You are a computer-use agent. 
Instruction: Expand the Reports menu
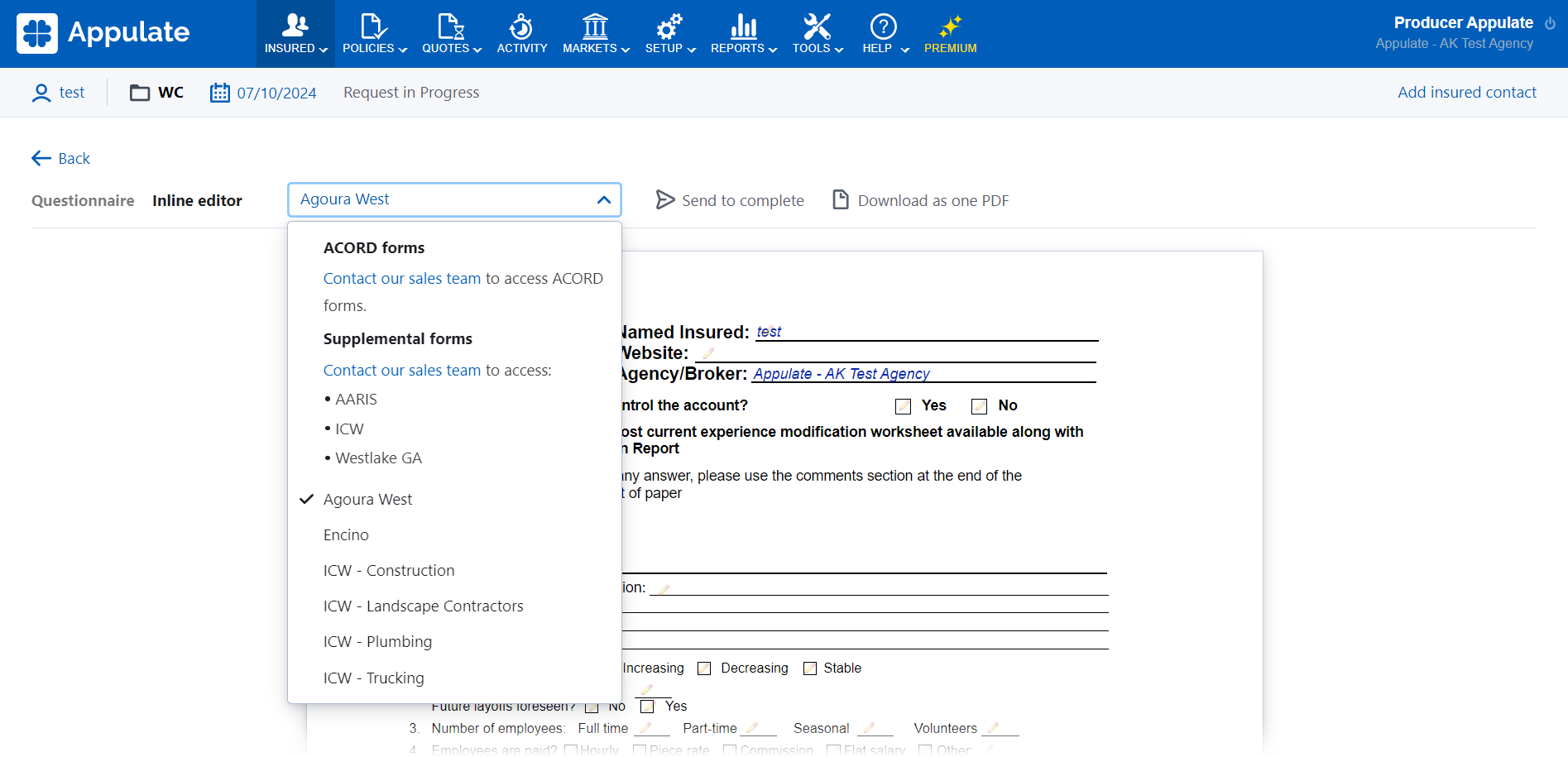pos(743,34)
